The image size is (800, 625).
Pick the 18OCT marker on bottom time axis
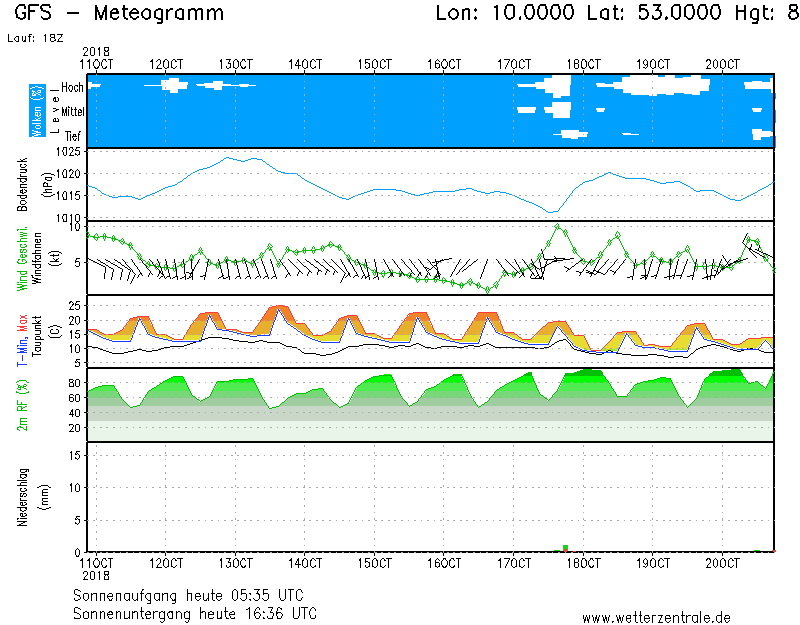tap(582, 564)
